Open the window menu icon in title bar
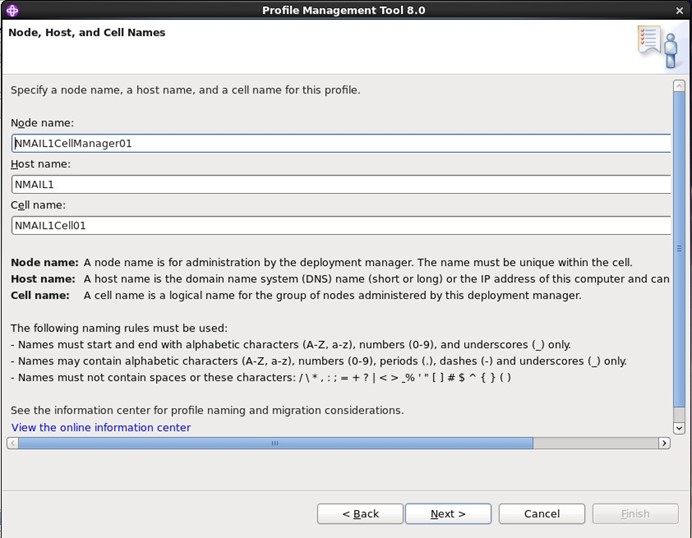 click(11, 10)
